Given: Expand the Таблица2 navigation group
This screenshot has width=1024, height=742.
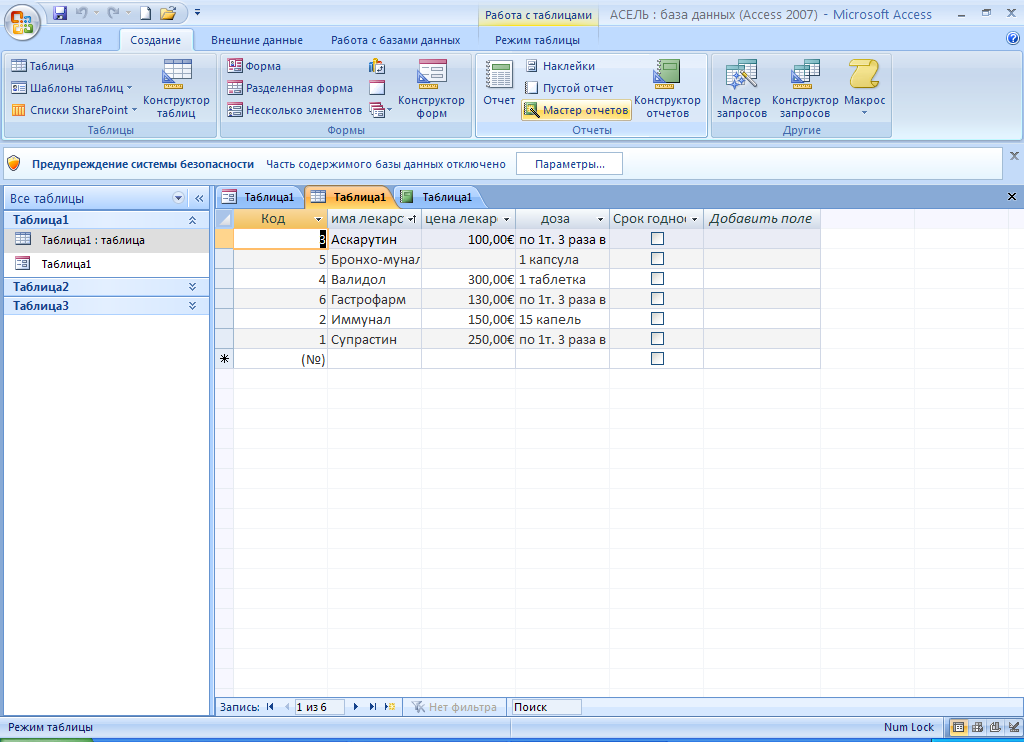Looking at the screenshot, I should tap(192, 287).
